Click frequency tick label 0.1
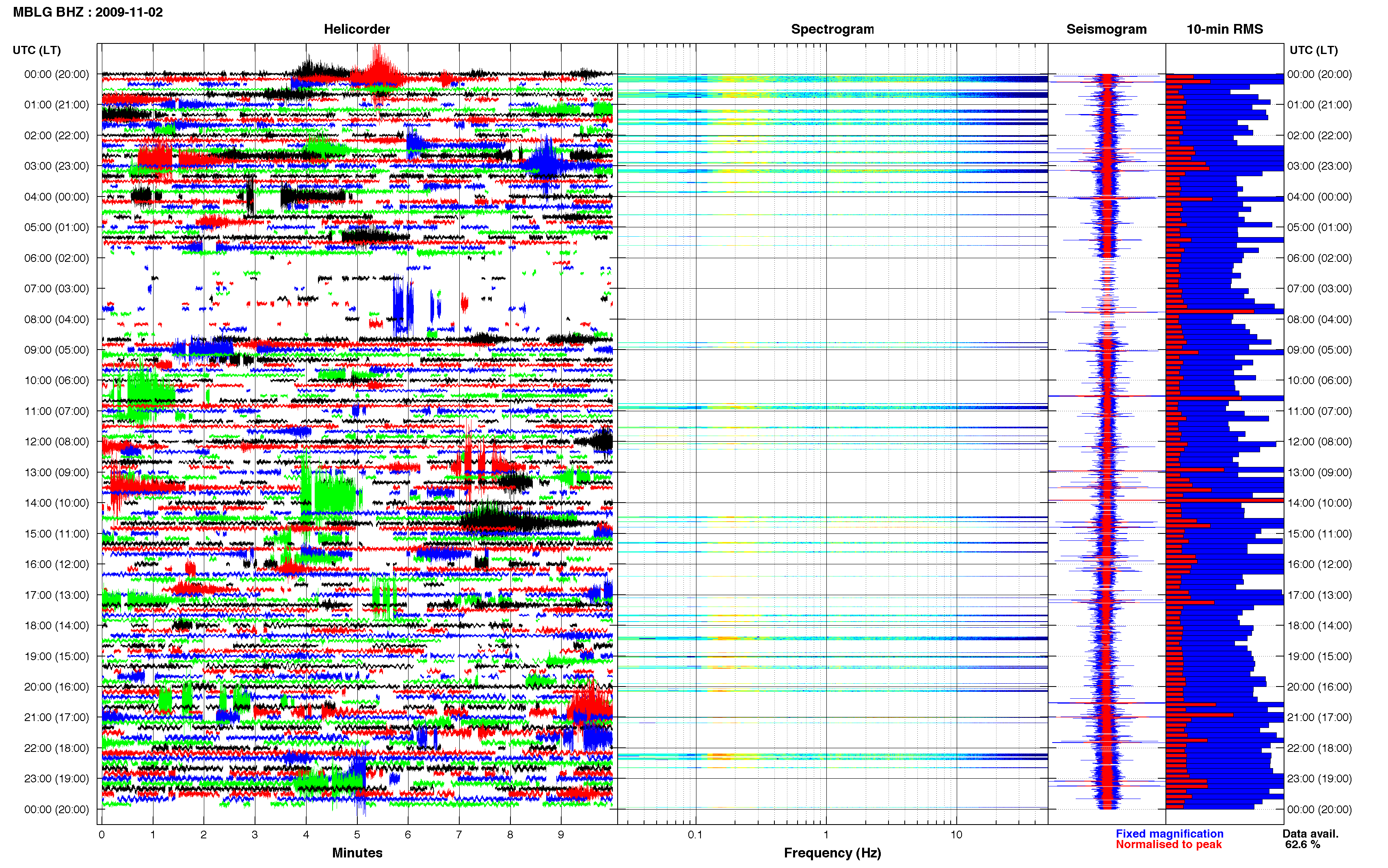The width and height of the screenshot is (1388, 868). click(695, 835)
